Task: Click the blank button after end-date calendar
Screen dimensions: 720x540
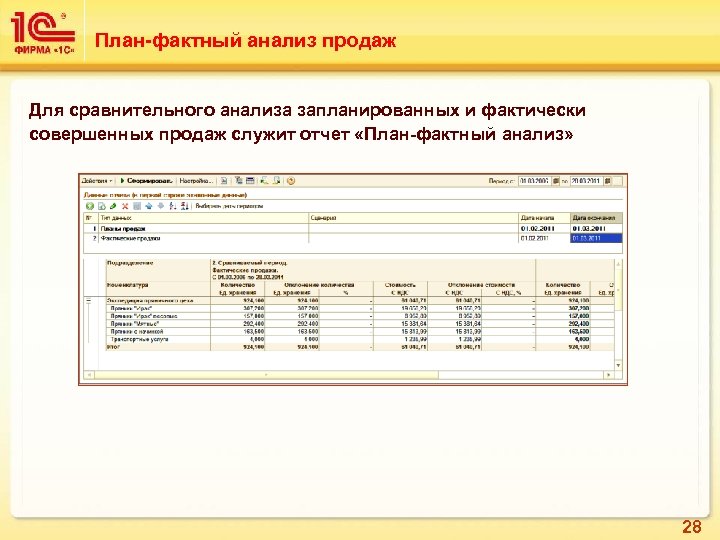Action: [x=618, y=181]
